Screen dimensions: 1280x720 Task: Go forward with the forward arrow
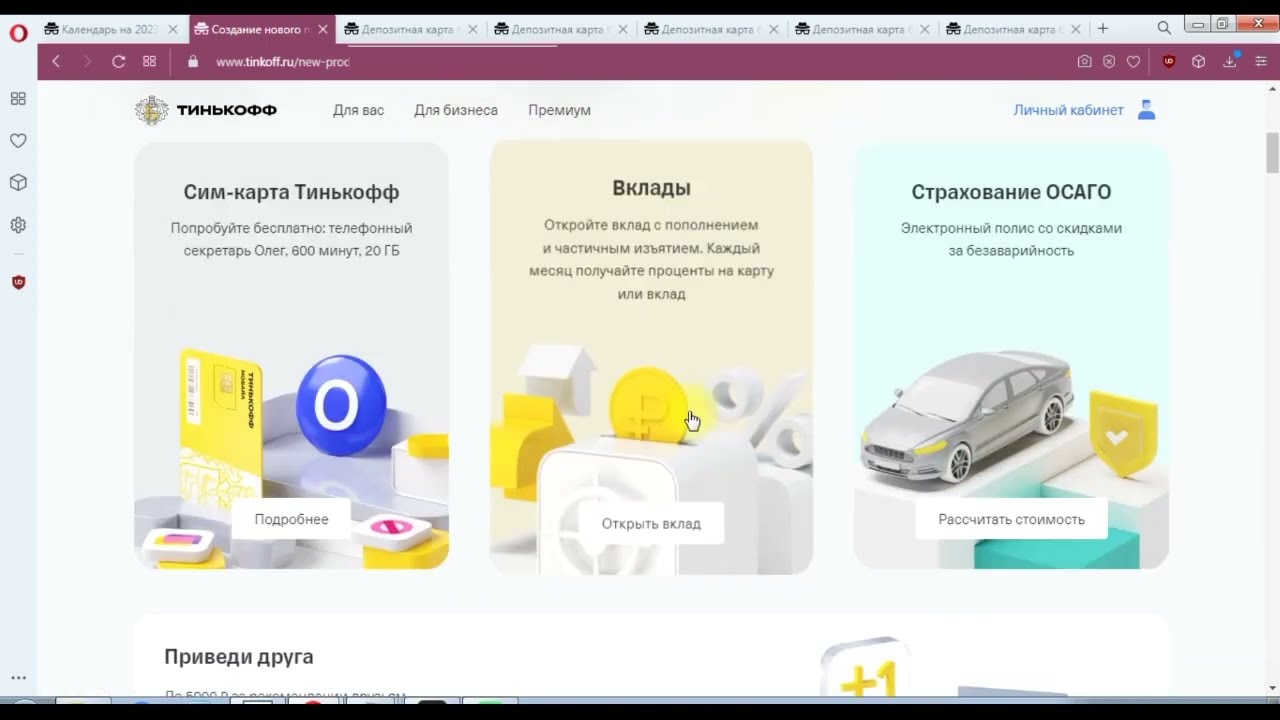click(87, 61)
